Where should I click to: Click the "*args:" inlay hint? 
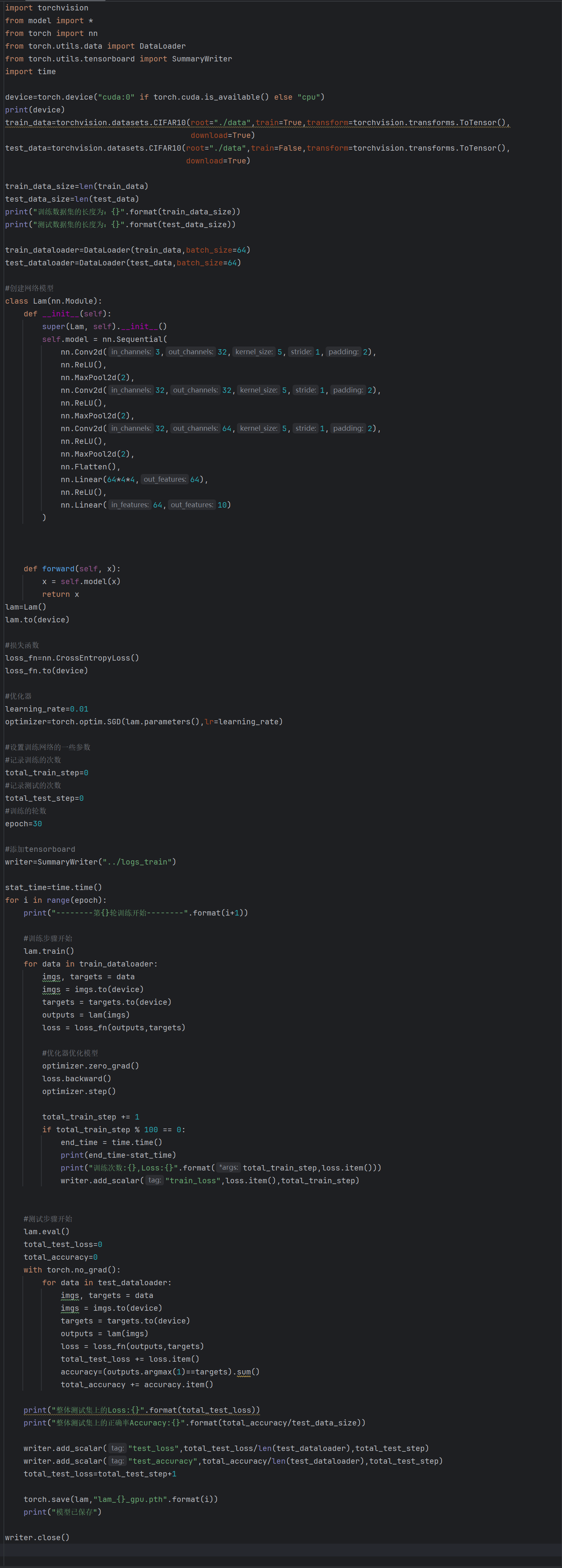(x=228, y=1168)
